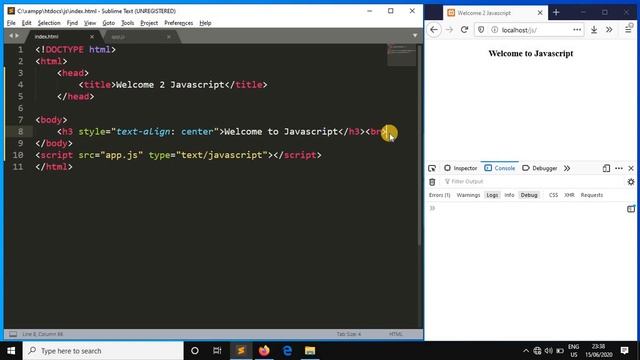Activate the devtools element picker icon
The width and height of the screenshot is (640, 360).
click(432, 168)
